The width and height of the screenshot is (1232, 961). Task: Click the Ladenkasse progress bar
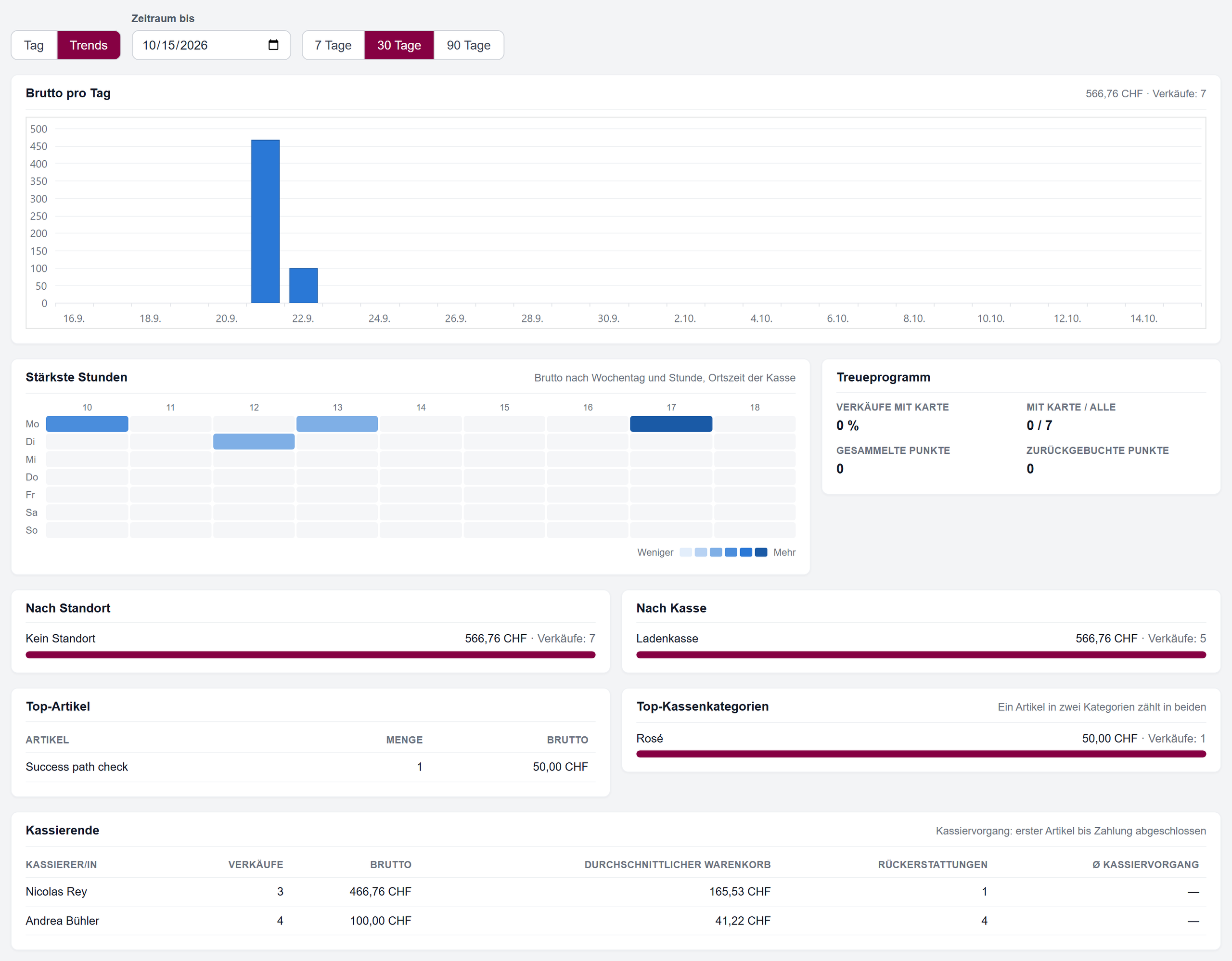click(x=921, y=655)
